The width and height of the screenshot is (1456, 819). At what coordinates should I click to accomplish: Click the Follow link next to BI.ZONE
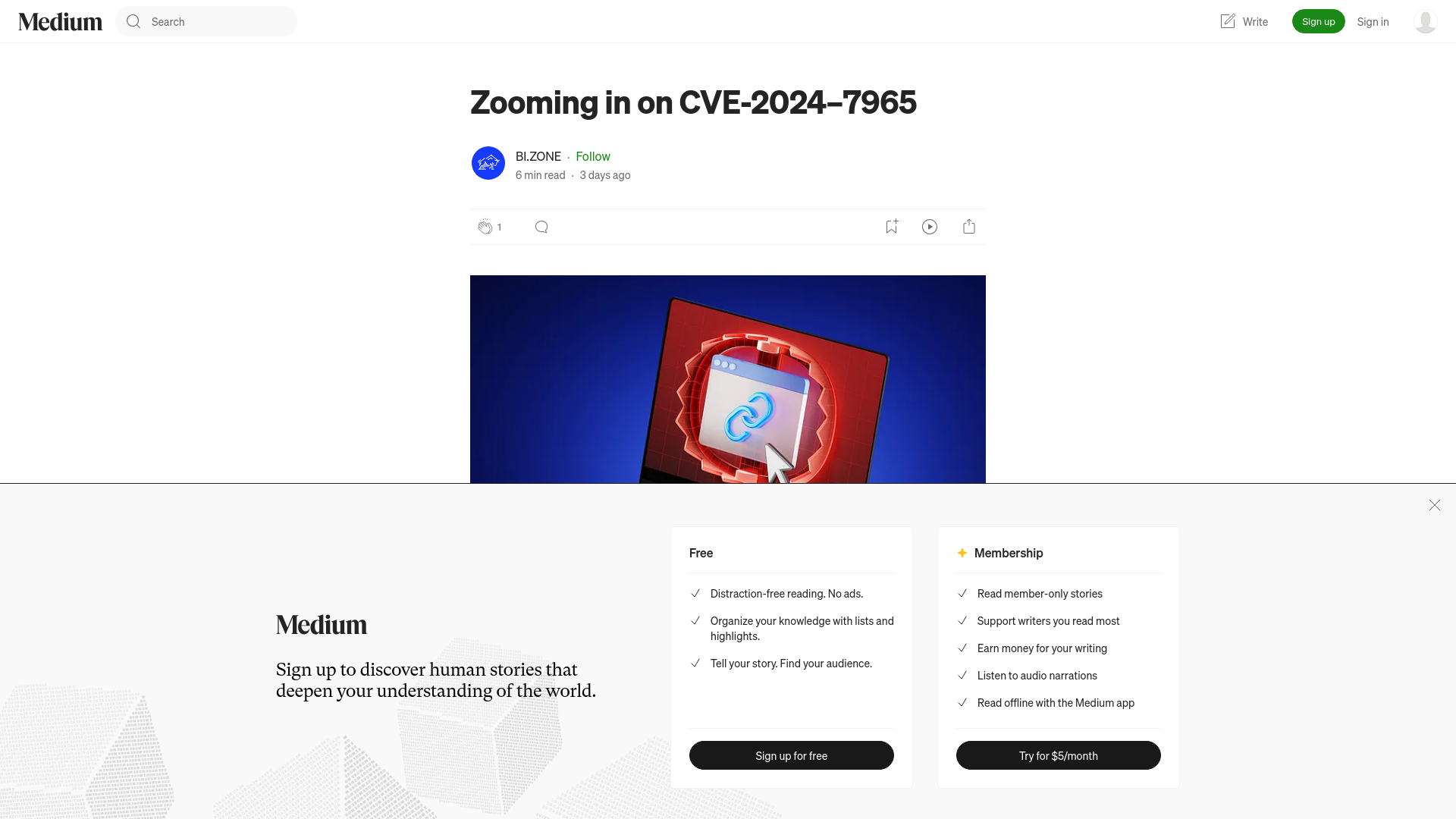593,155
